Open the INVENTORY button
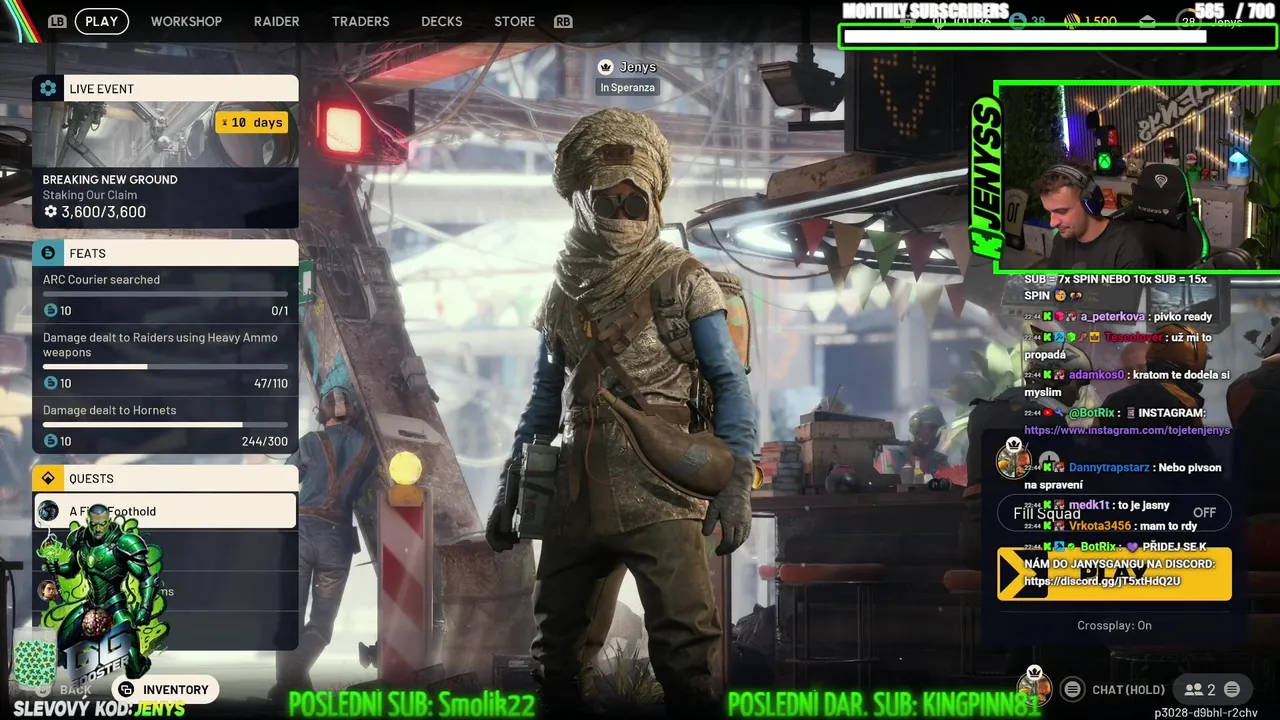1280x720 pixels. coord(163,689)
